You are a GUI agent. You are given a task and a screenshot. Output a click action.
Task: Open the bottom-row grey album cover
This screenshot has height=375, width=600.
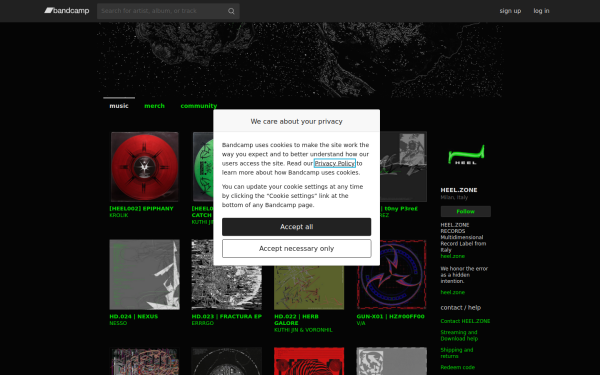click(391, 361)
